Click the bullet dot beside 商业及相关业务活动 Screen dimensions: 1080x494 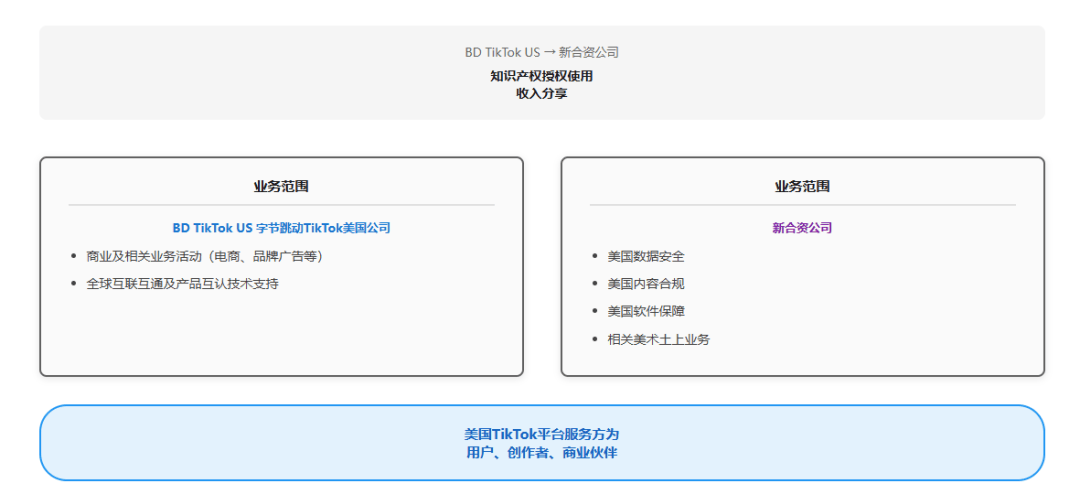click(74, 256)
